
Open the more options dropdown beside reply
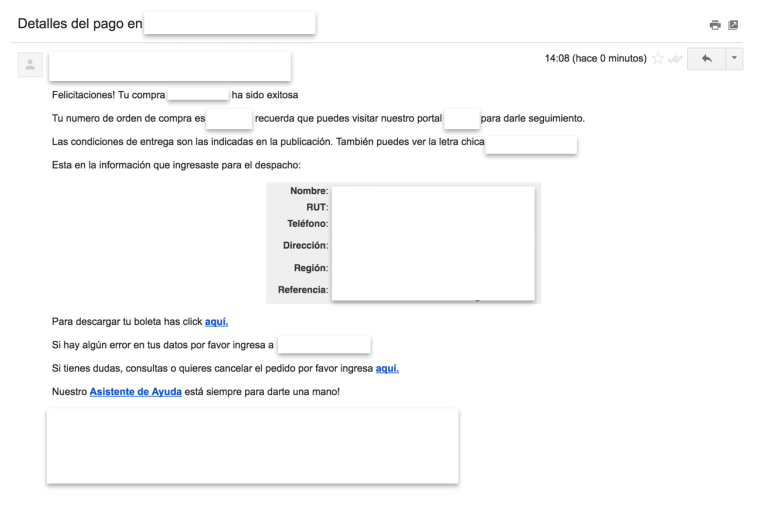pyautogui.click(x=734, y=59)
